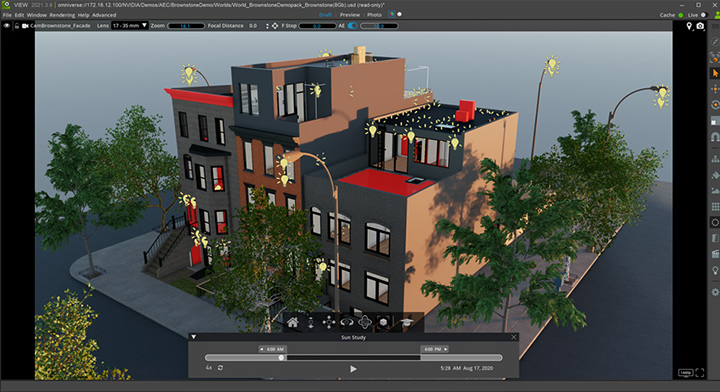Viewport: 720px width, 392px height.
Task: Open the Rendering menu
Action: point(62,15)
